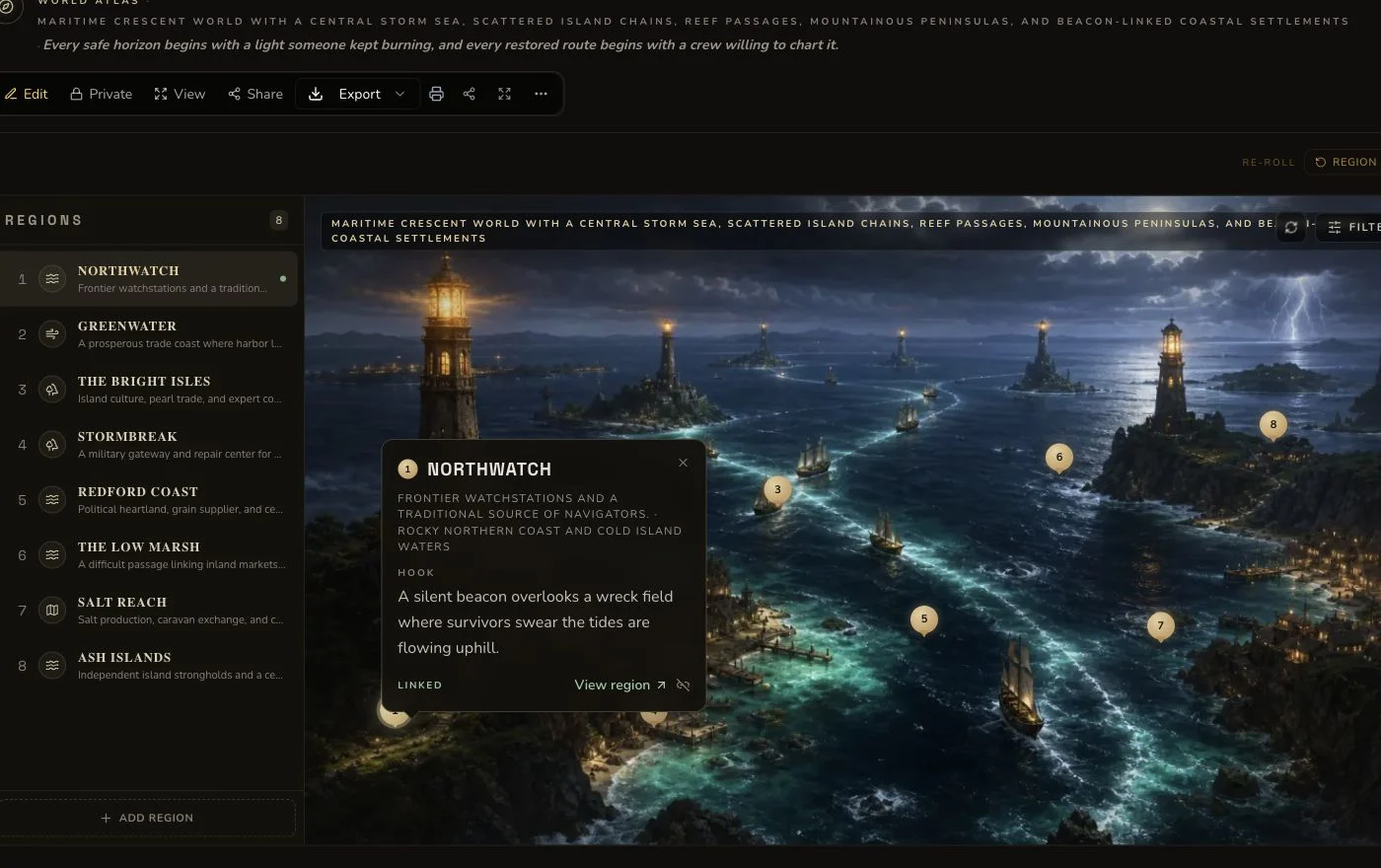Click map marker 3
The width and height of the screenshot is (1381, 868).
pos(777,489)
